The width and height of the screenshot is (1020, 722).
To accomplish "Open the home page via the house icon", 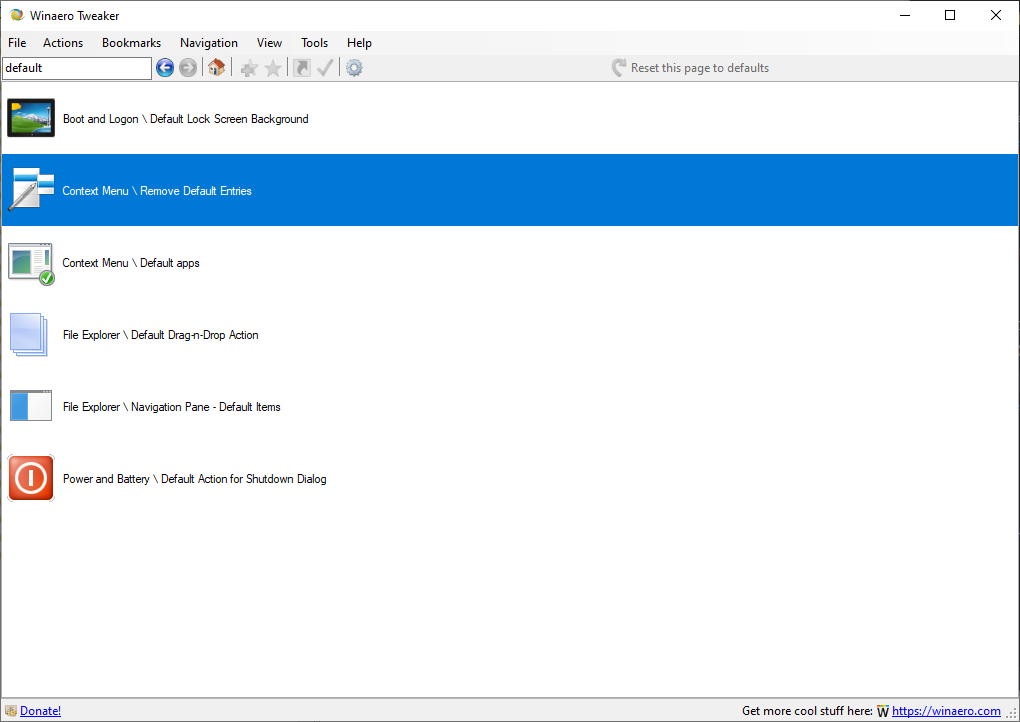I will (x=216, y=68).
